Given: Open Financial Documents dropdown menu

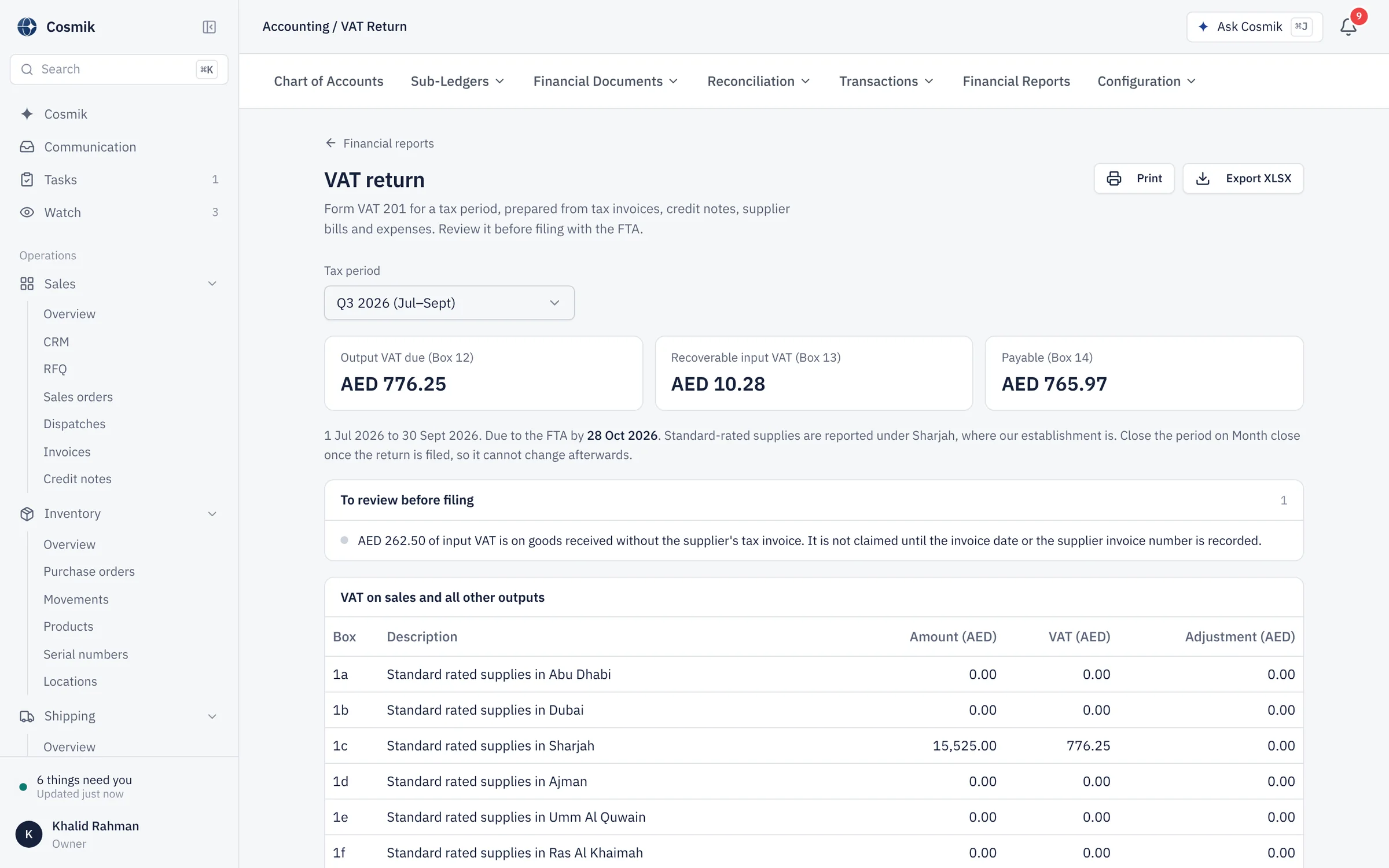Looking at the screenshot, I should click(605, 81).
